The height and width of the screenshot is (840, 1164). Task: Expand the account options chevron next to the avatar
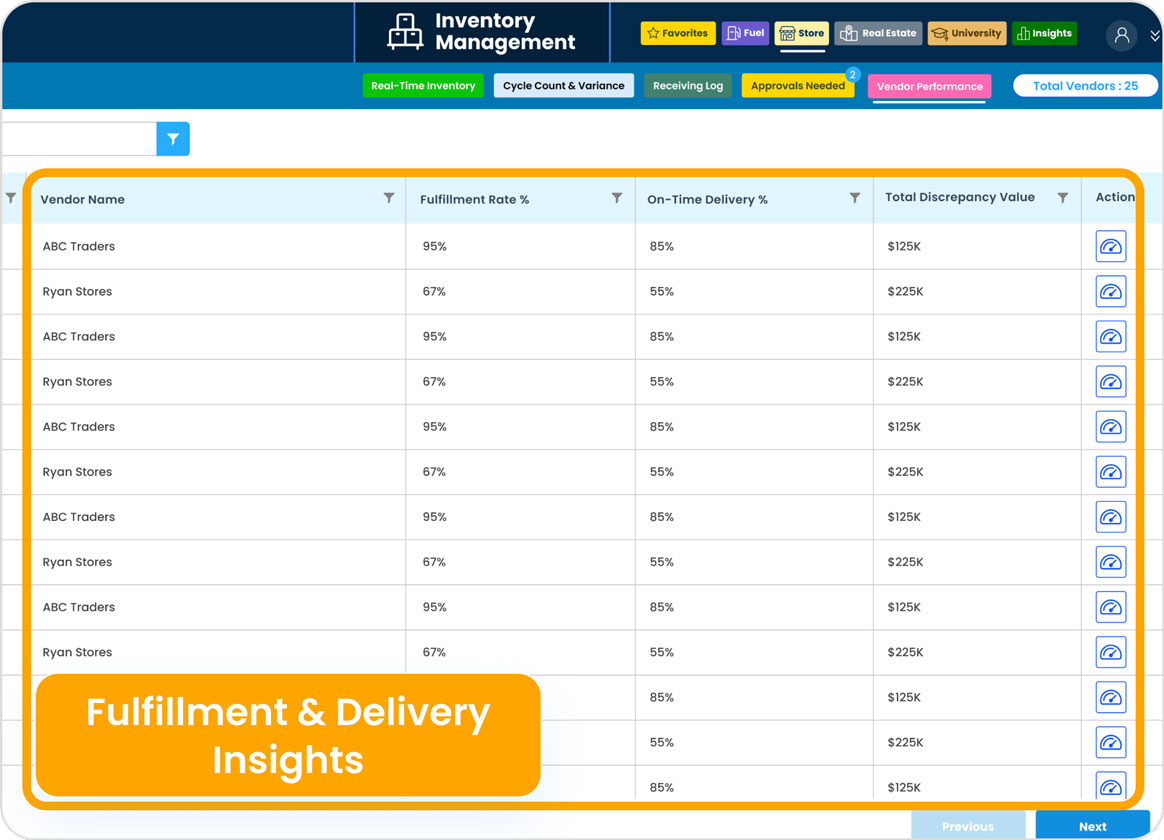pos(1155,35)
